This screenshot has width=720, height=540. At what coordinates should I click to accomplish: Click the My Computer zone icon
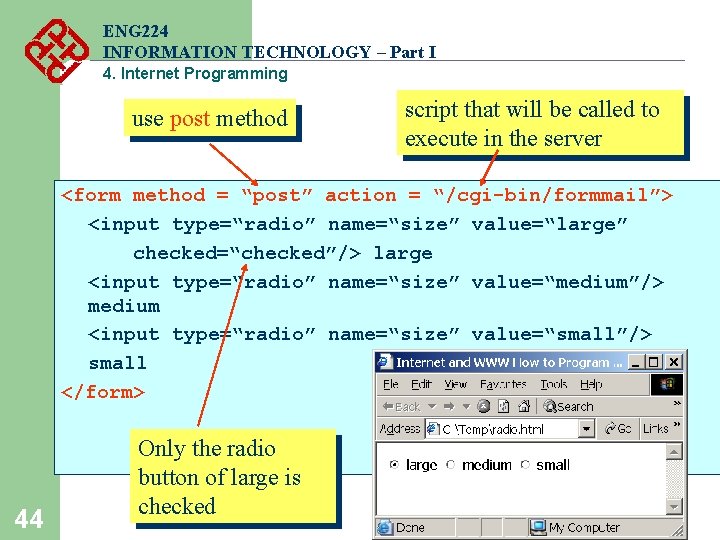tap(537, 528)
